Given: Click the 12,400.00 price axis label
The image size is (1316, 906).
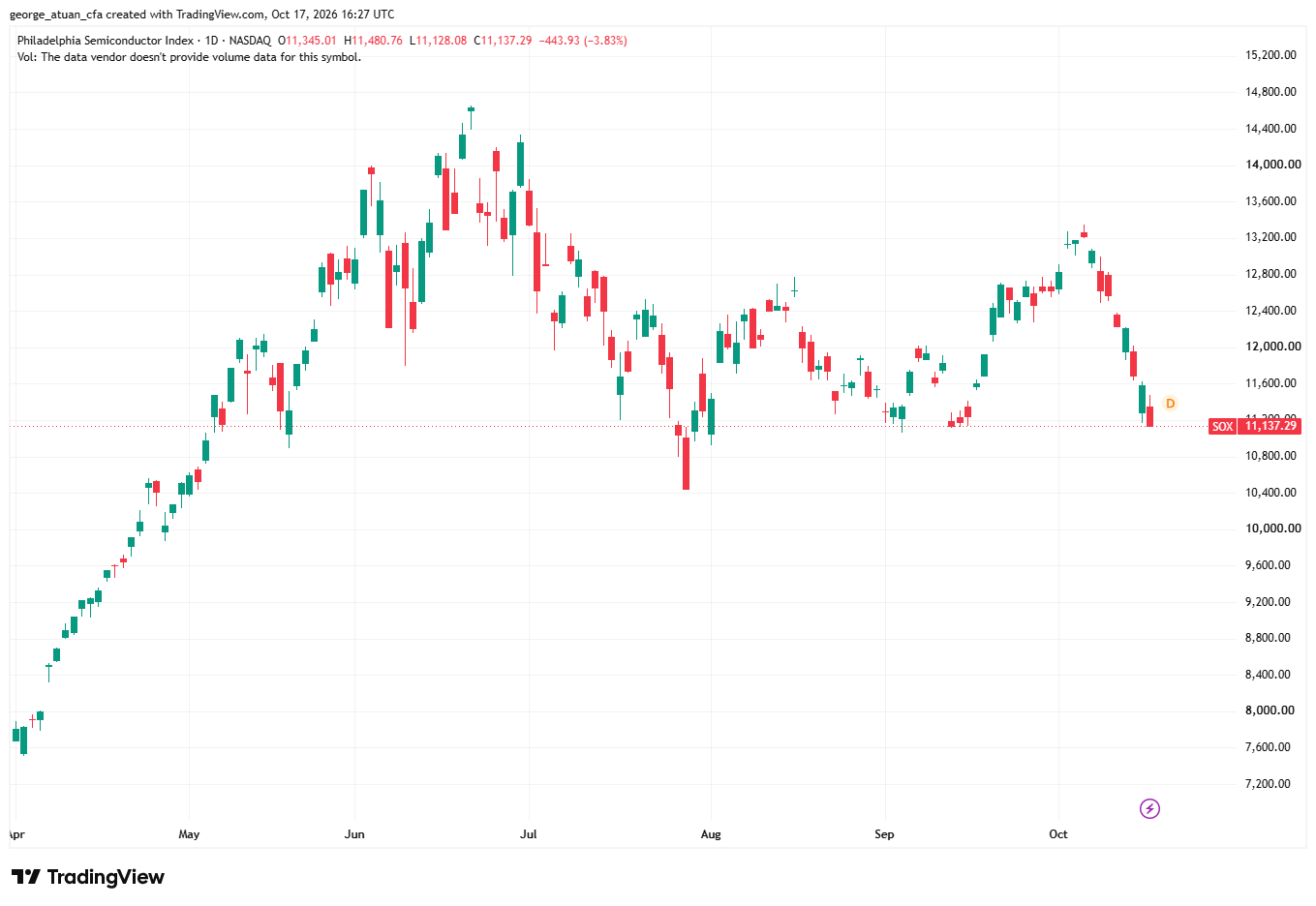Looking at the screenshot, I should point(1270,311).
